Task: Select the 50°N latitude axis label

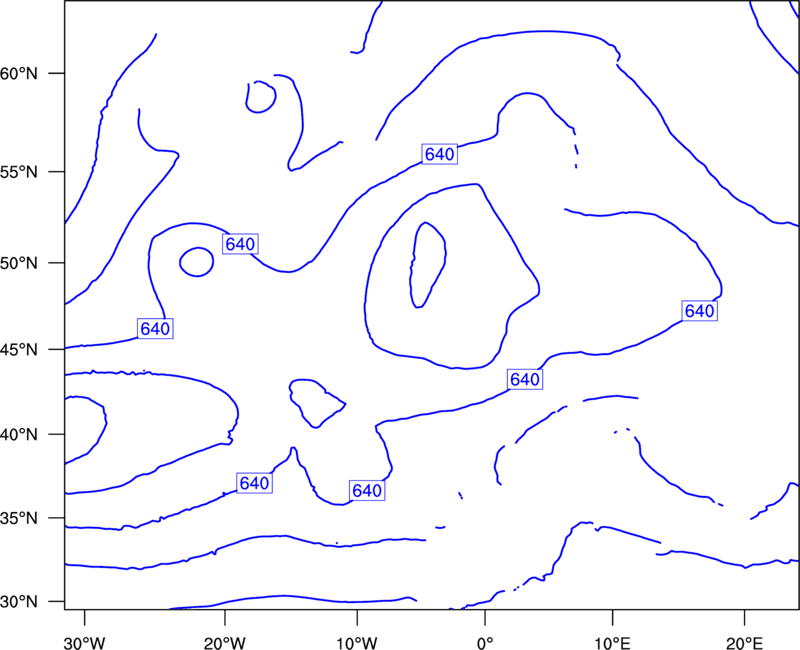Action: click(x=19, y=263)
